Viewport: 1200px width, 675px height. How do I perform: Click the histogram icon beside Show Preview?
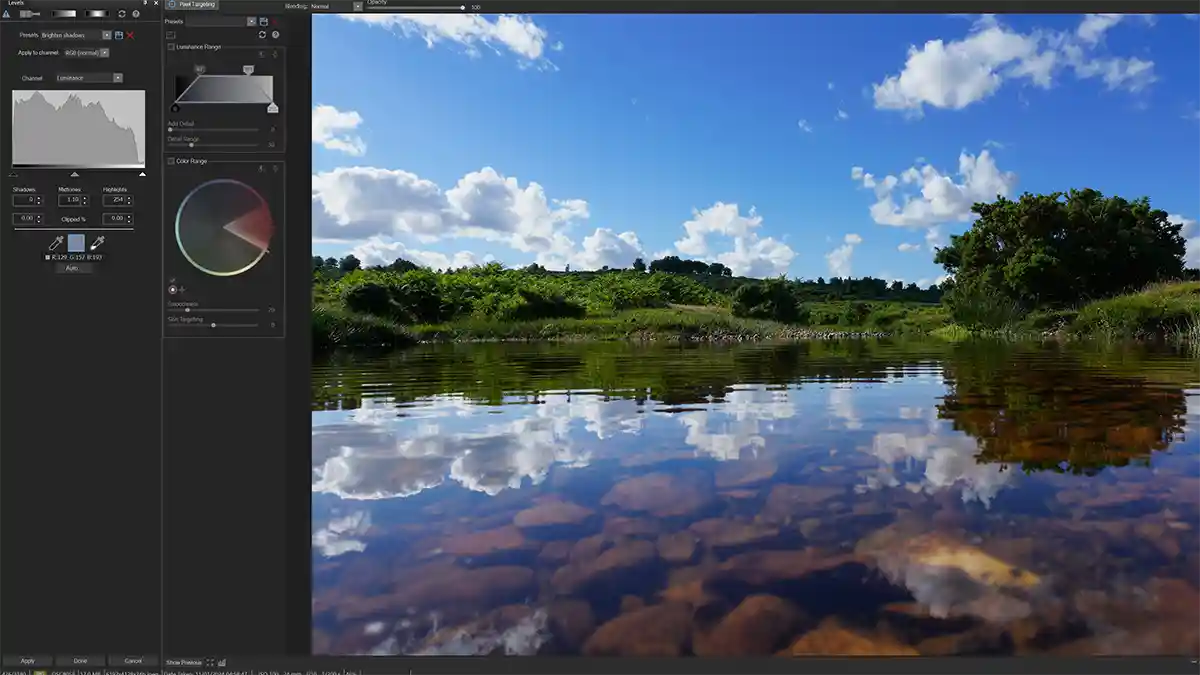point(221,662)
